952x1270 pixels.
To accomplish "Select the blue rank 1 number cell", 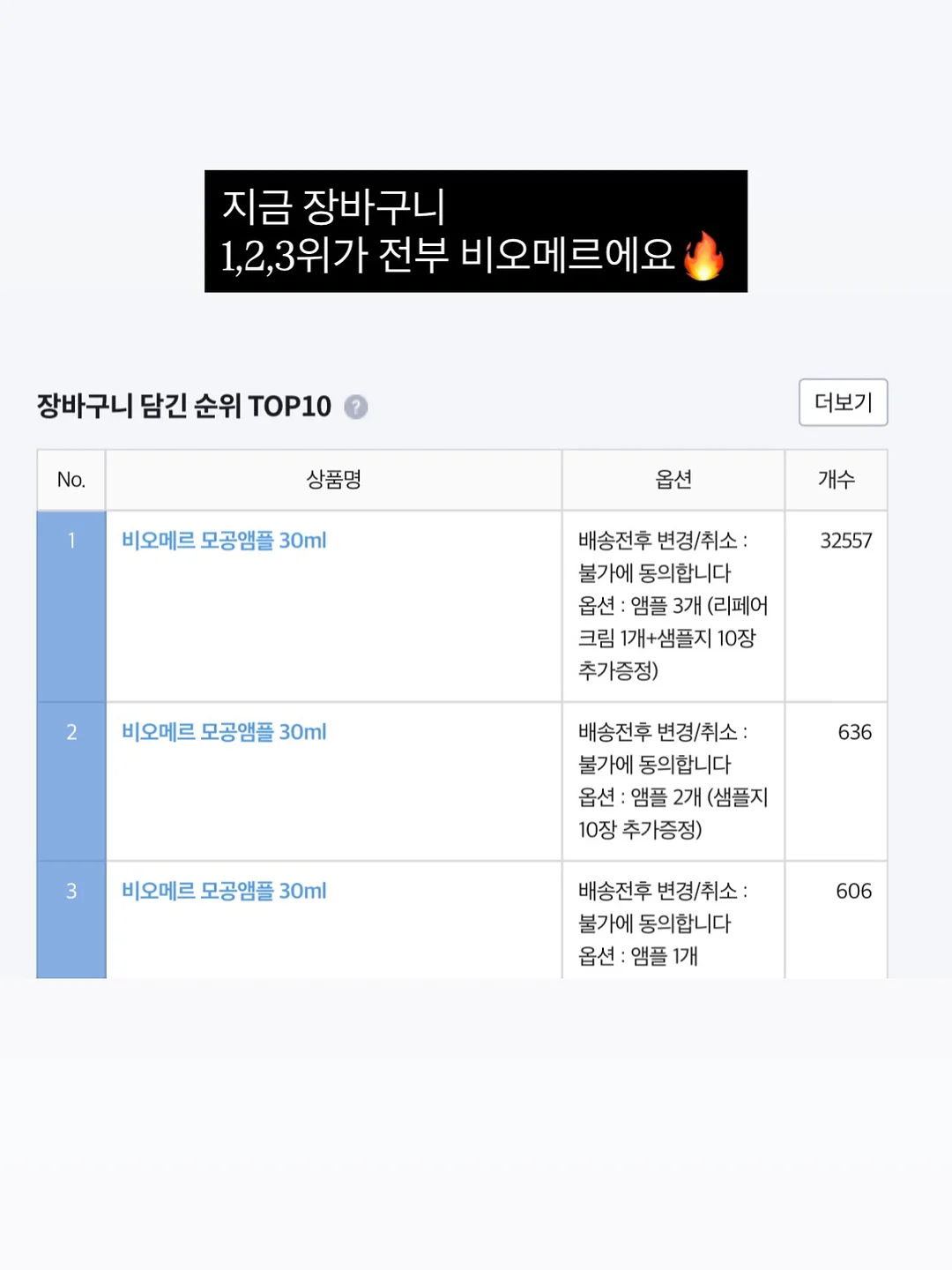I will 71,607.
